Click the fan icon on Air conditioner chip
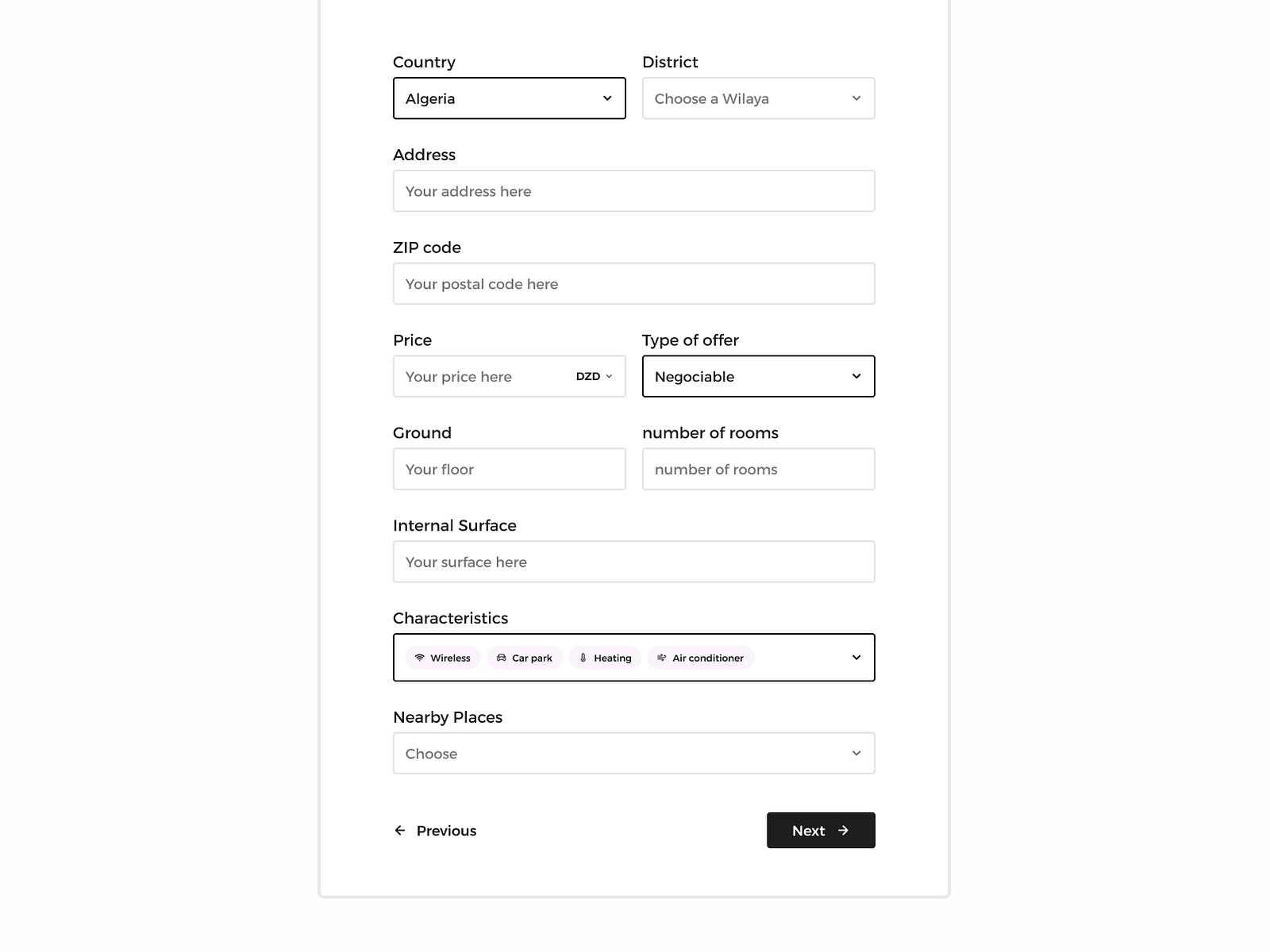 662,658
